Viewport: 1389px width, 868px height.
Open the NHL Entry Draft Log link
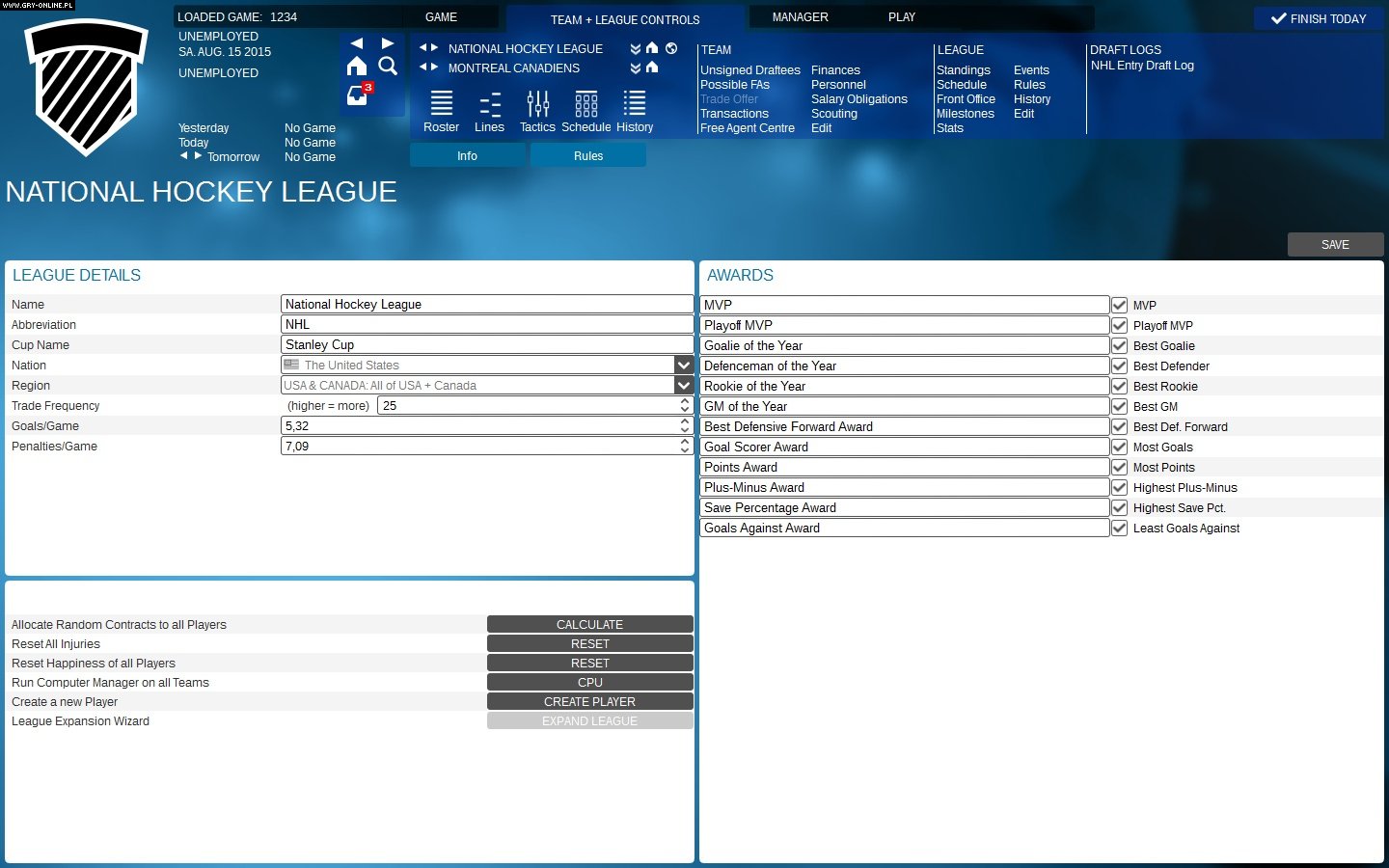1142,66
